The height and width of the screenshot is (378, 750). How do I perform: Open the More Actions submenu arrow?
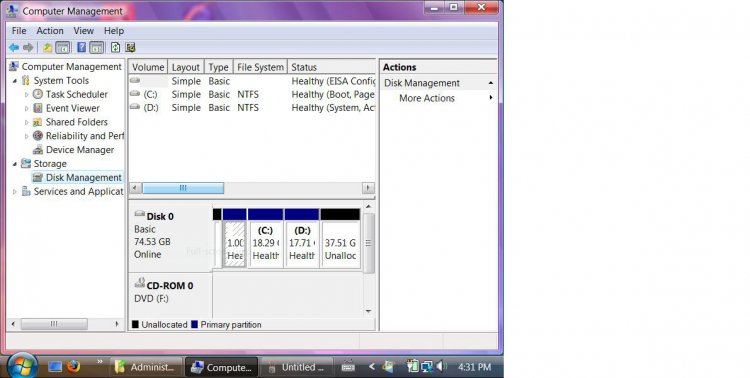coord(491,98)
